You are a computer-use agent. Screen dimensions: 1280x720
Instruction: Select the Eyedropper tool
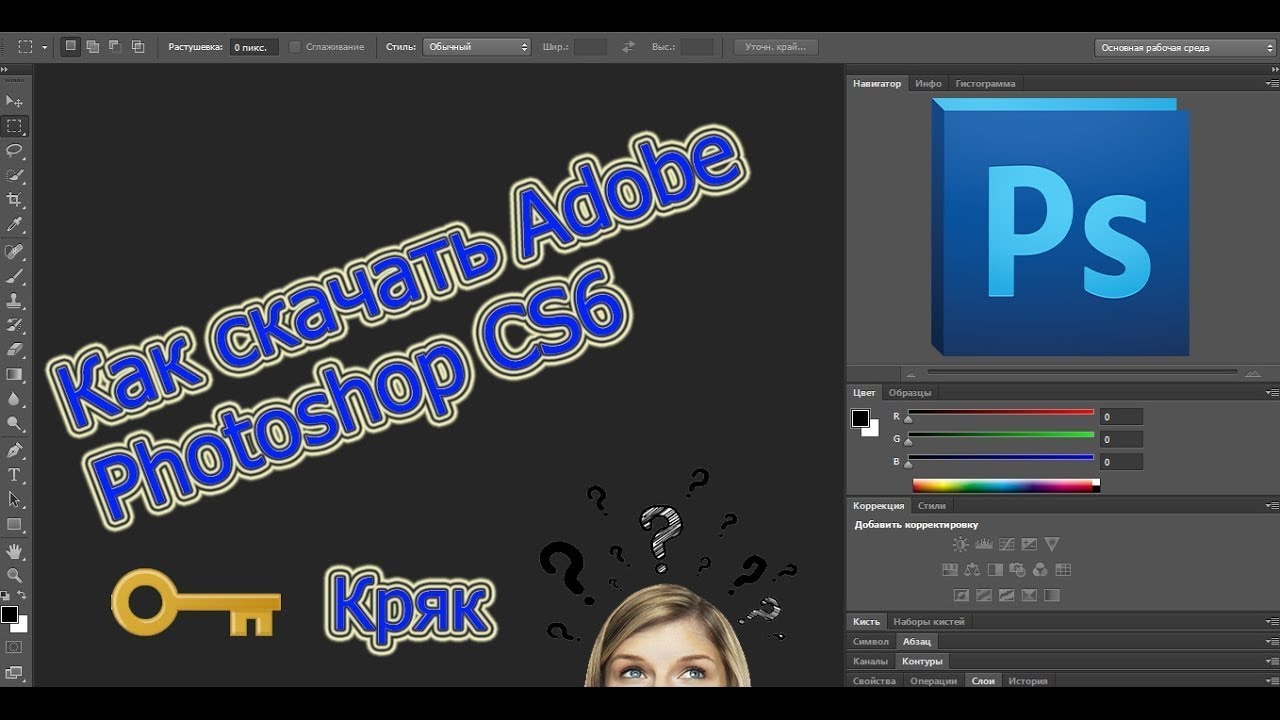pos(14,226)
